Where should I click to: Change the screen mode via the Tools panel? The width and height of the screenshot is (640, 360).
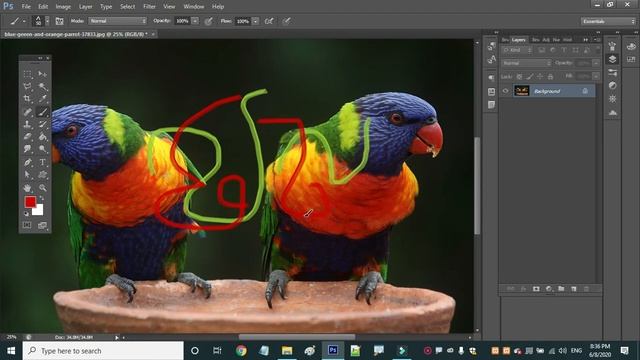coord(42,225)
